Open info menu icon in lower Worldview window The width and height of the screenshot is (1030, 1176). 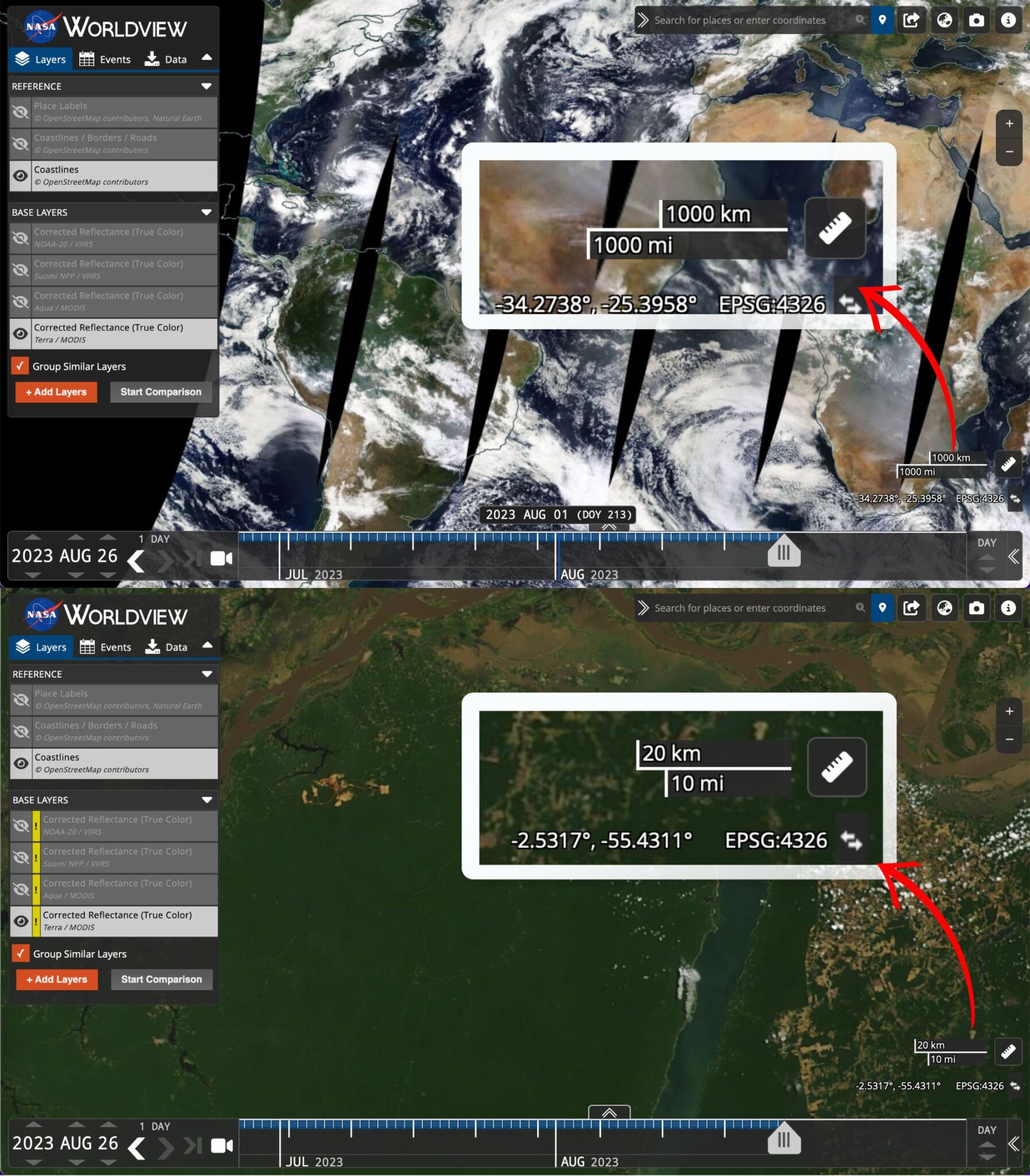1008,608
